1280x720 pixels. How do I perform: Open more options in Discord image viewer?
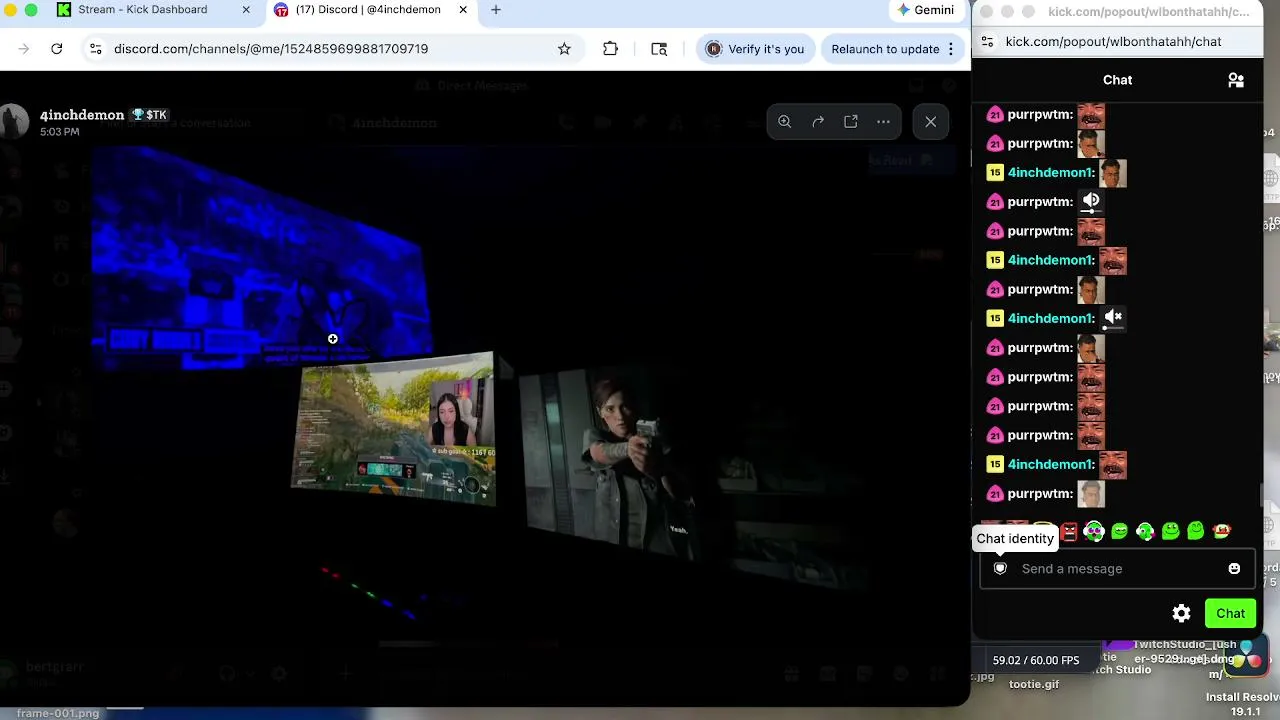coord(883,122)
